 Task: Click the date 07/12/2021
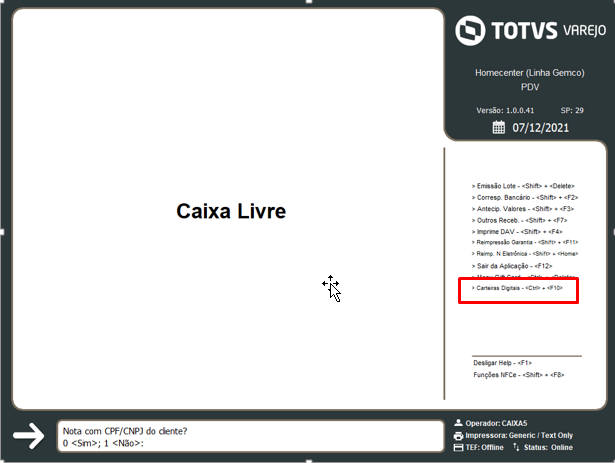click(540, 128)
